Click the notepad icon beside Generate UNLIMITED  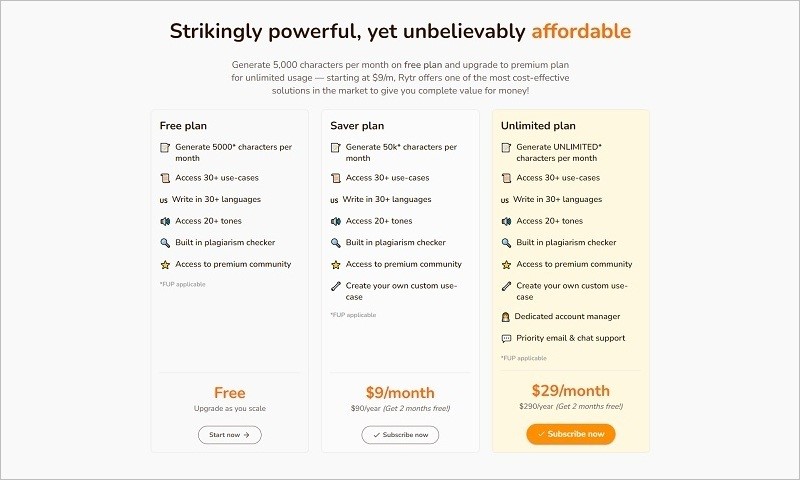coord(506,147)
